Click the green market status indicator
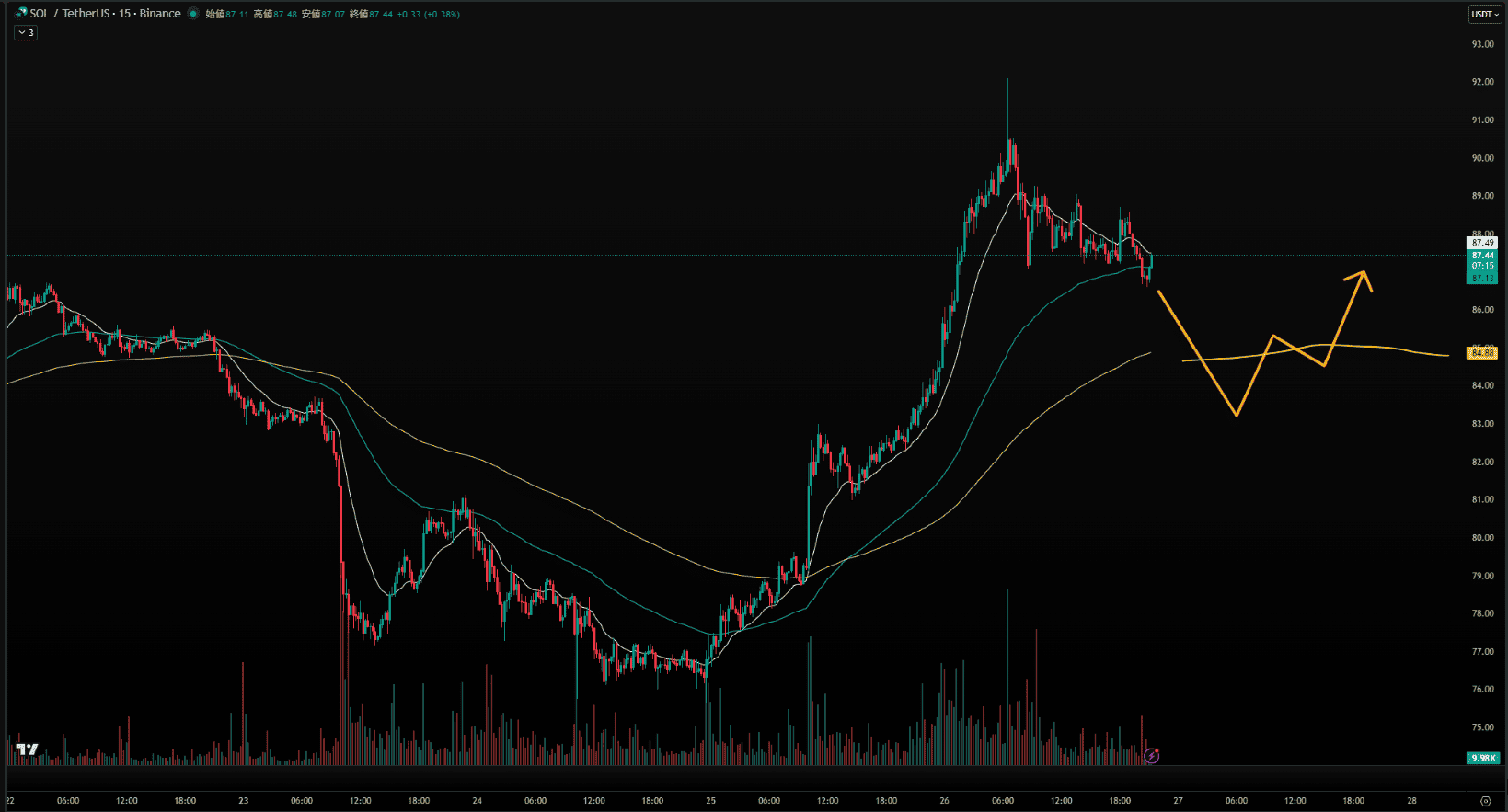 [x=193, y=14]
